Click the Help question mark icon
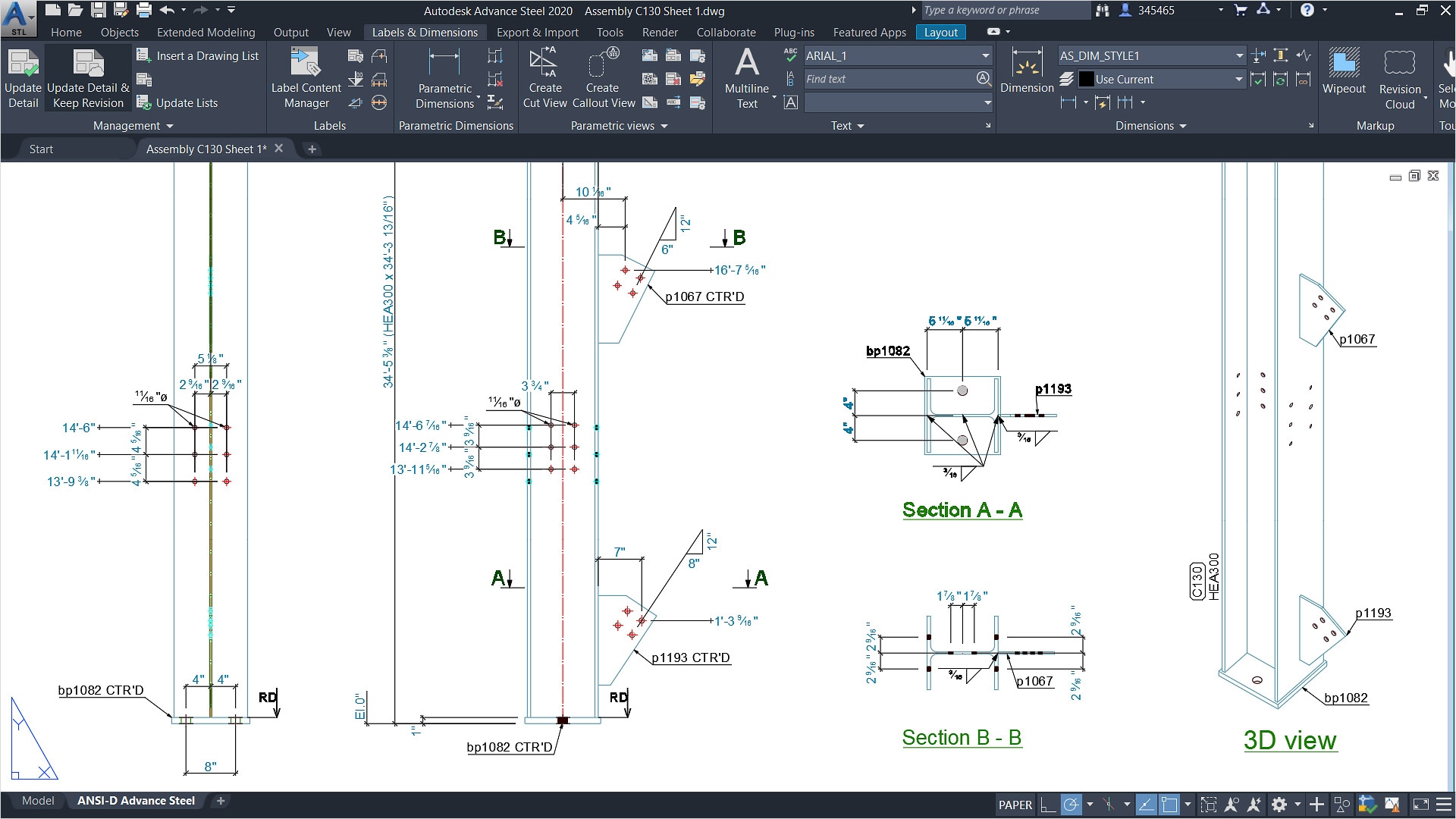1456x819 pixels. point(1307,11)
